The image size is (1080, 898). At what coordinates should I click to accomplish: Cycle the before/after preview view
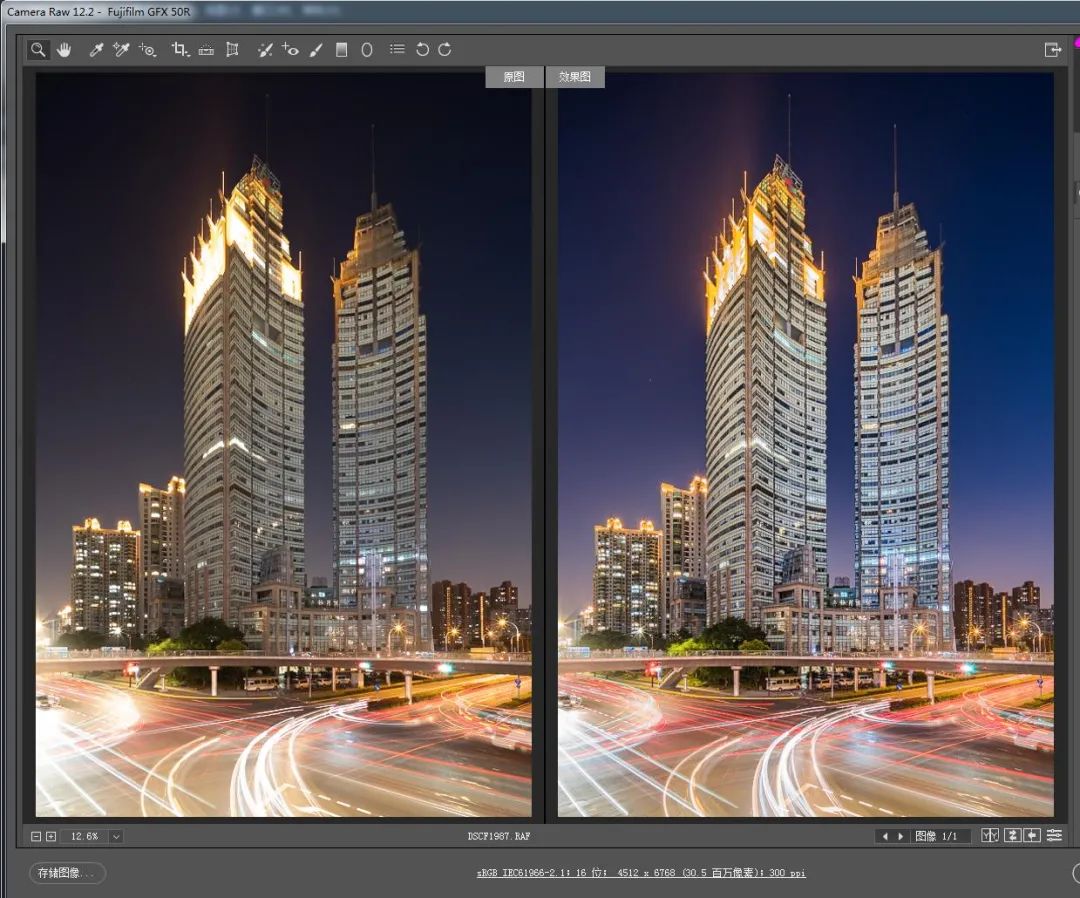[990, 836]
